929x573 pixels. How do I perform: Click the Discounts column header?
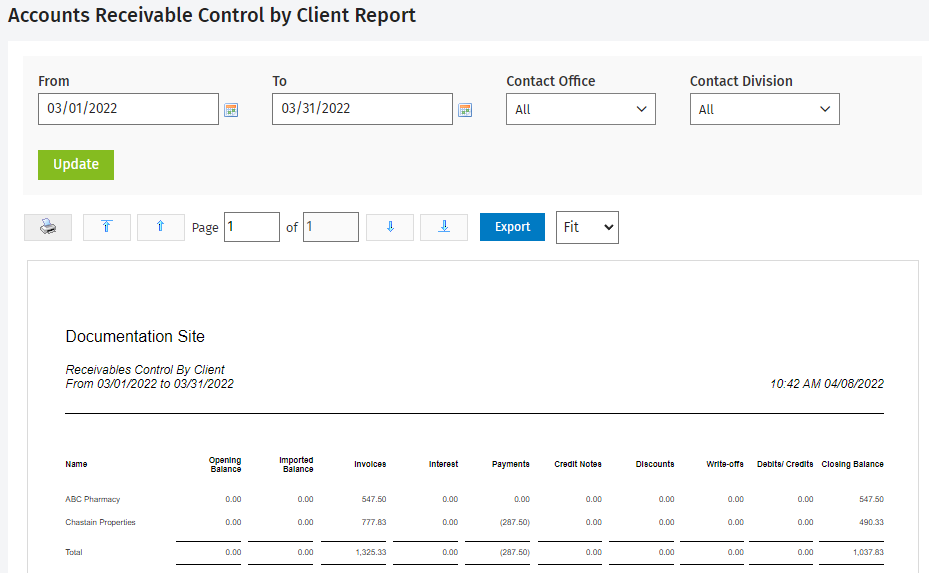pos(655,464)
